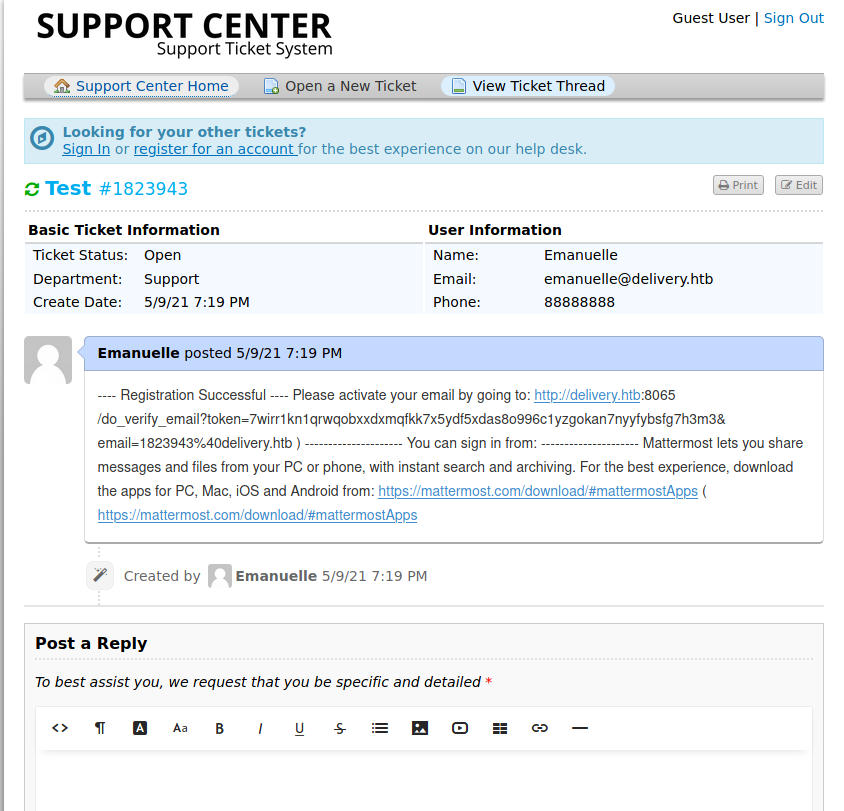Open a New Ticket from navigation
This screenshot has height=811, width=844.
(340, 86)
